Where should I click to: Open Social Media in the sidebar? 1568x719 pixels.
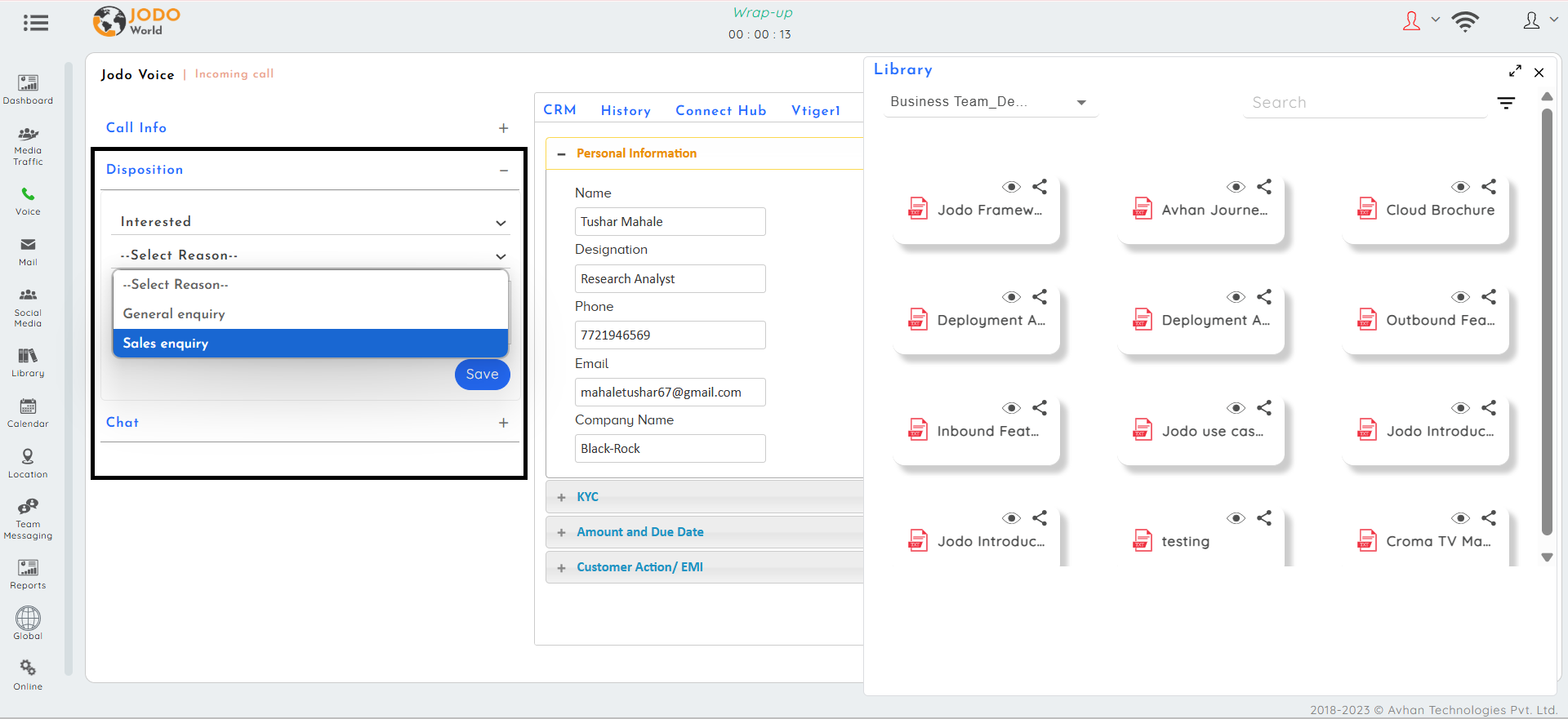coord(28,308)
